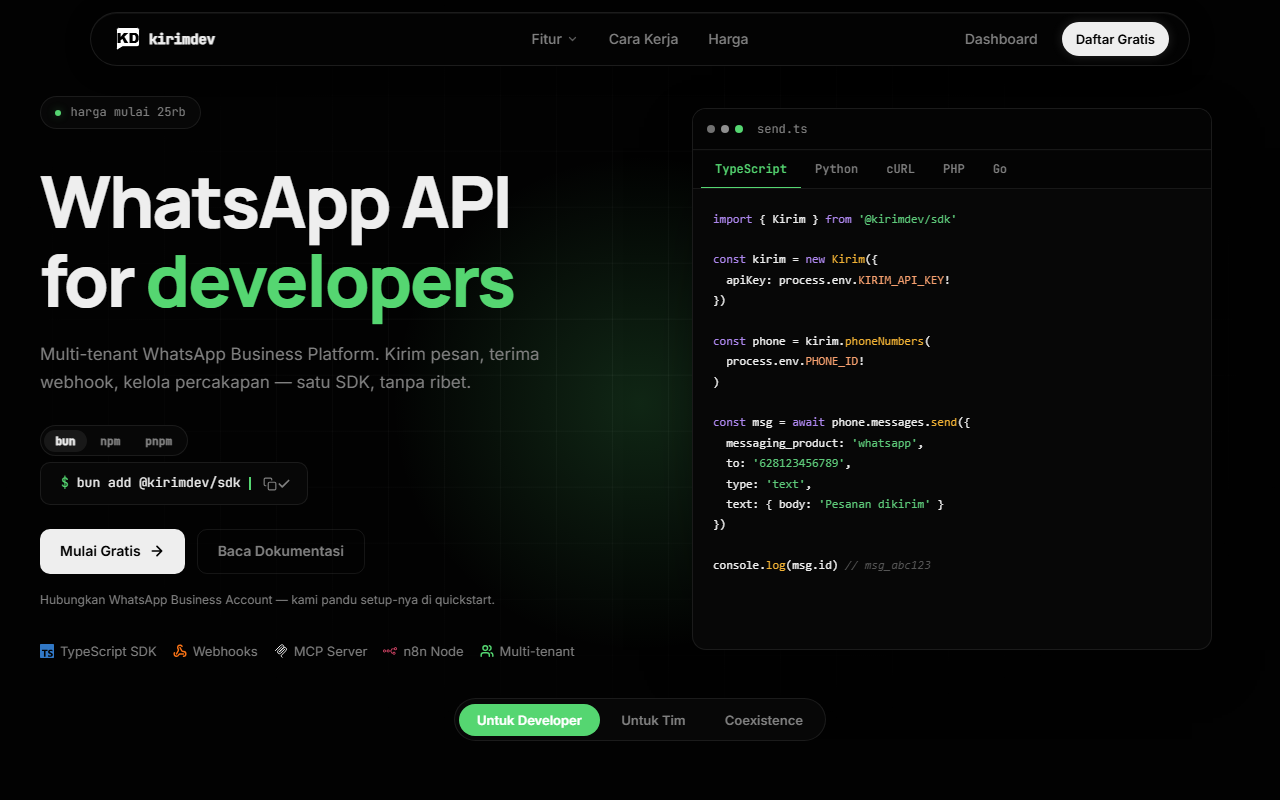Select the Untuk Tim pill
This screenshot has height=800, width=1280.
(x=653, y=720)
